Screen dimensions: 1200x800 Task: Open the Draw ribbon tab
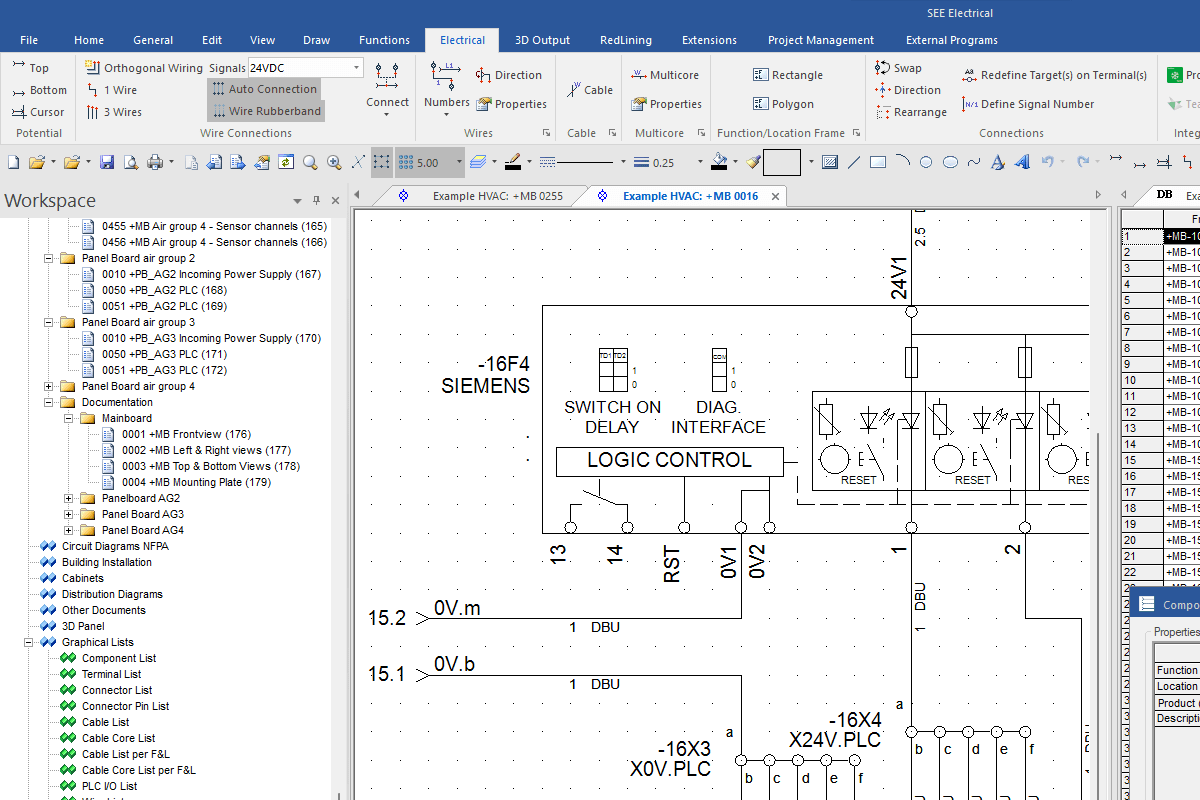point(316,40)
